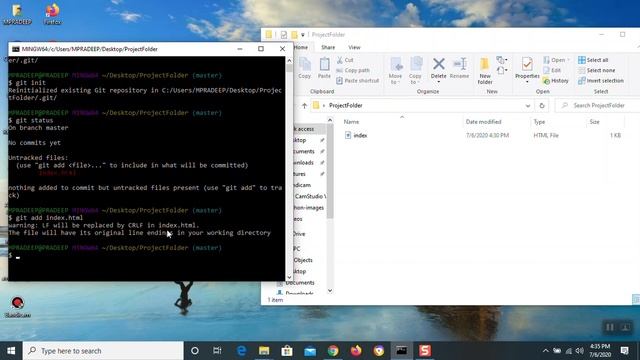
Task: Open Microsoft Store from the taskbar
Action: (x=287, y=351)
